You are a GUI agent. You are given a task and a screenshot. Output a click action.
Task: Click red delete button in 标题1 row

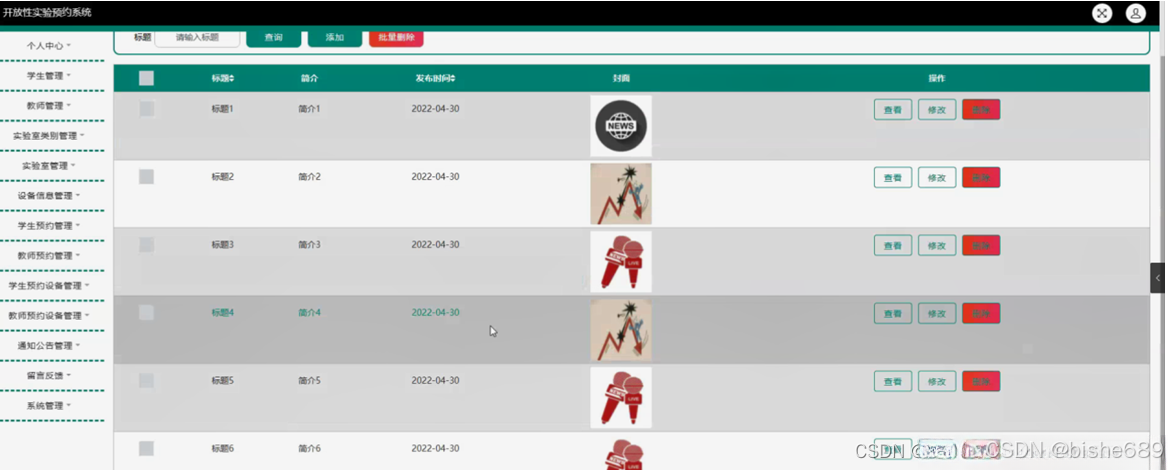pos(981,109)
